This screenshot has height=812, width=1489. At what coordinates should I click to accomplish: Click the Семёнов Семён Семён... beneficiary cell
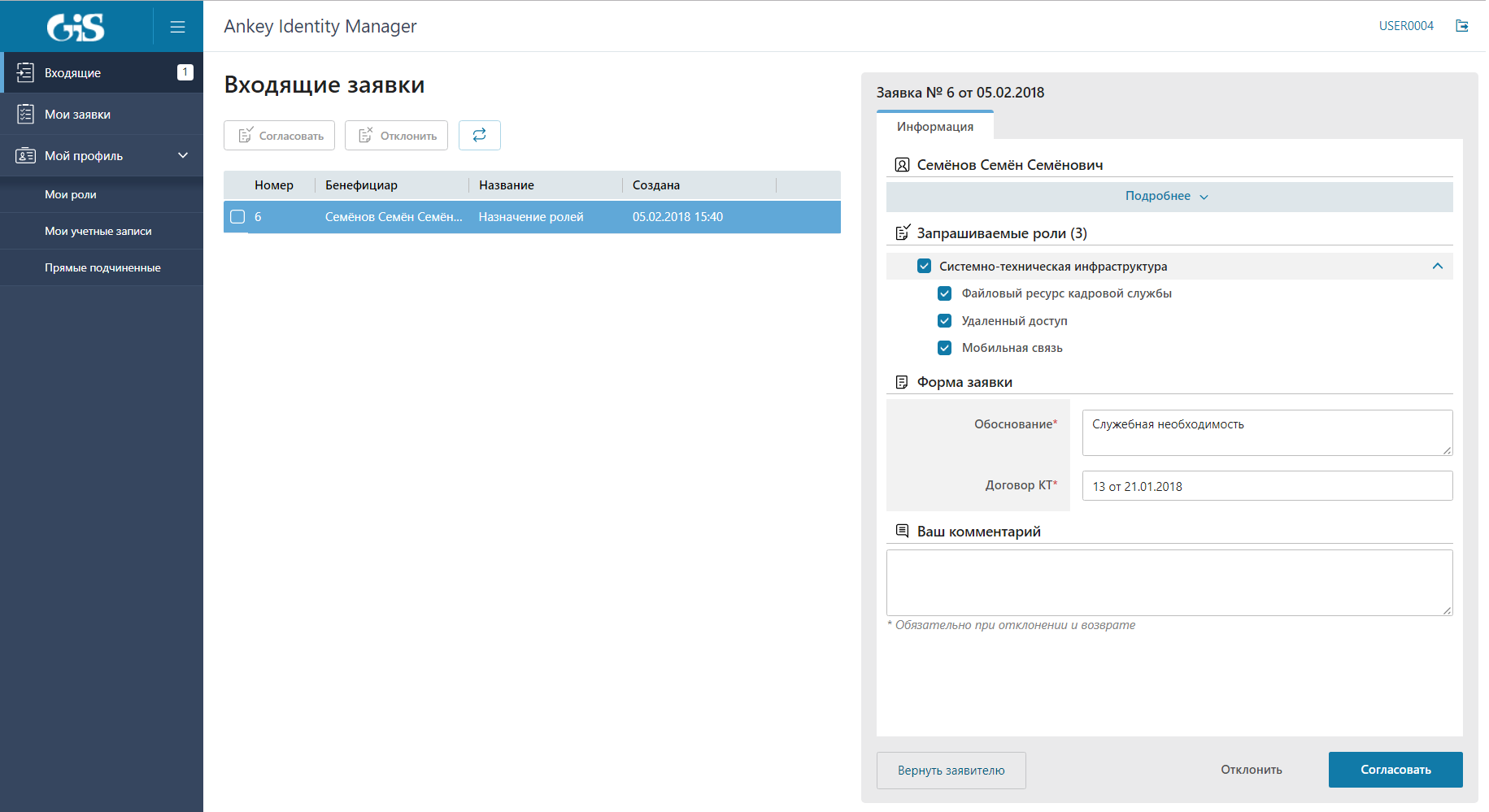click(394, 217)
